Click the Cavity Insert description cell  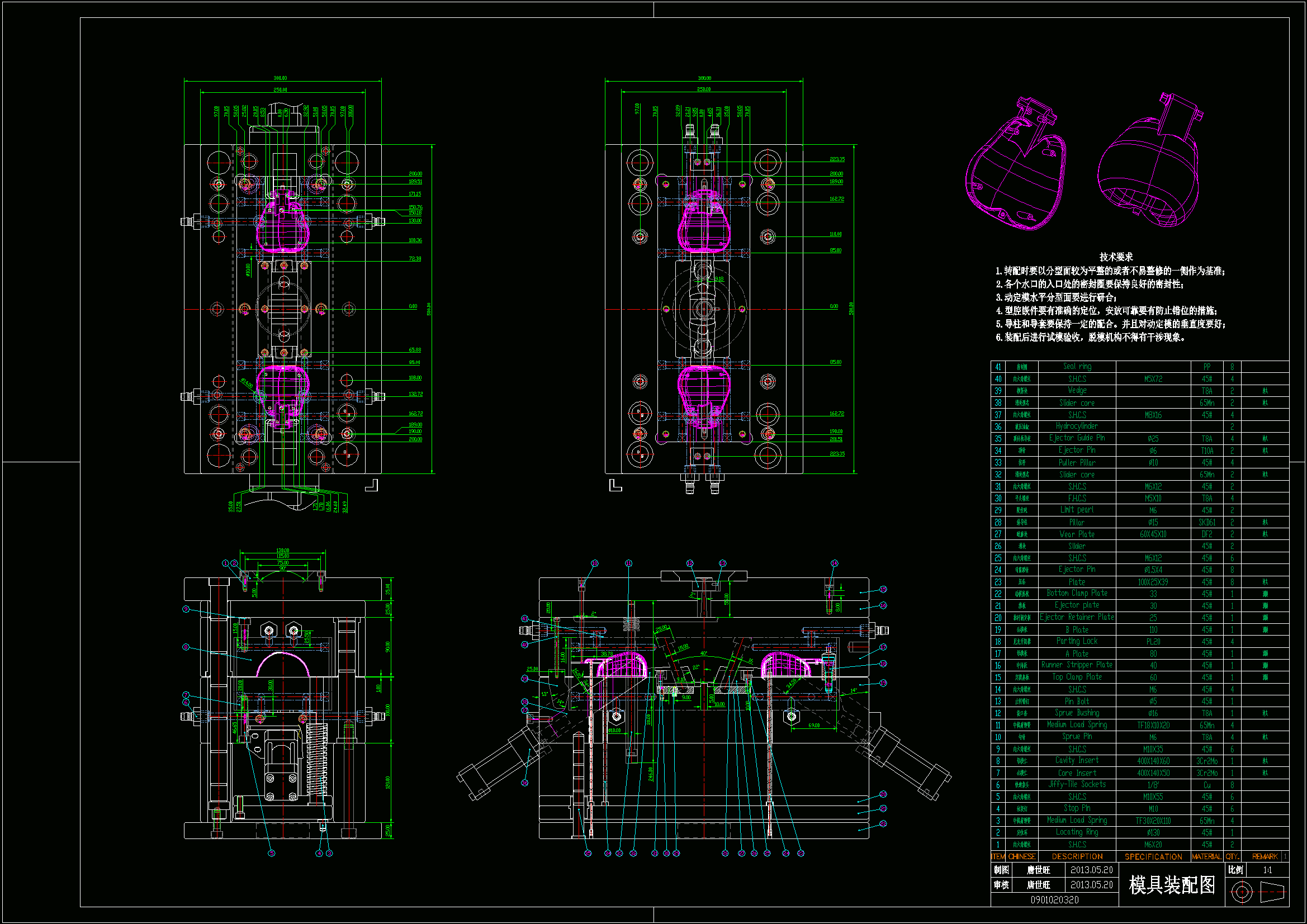click(x=1077, y=761)
